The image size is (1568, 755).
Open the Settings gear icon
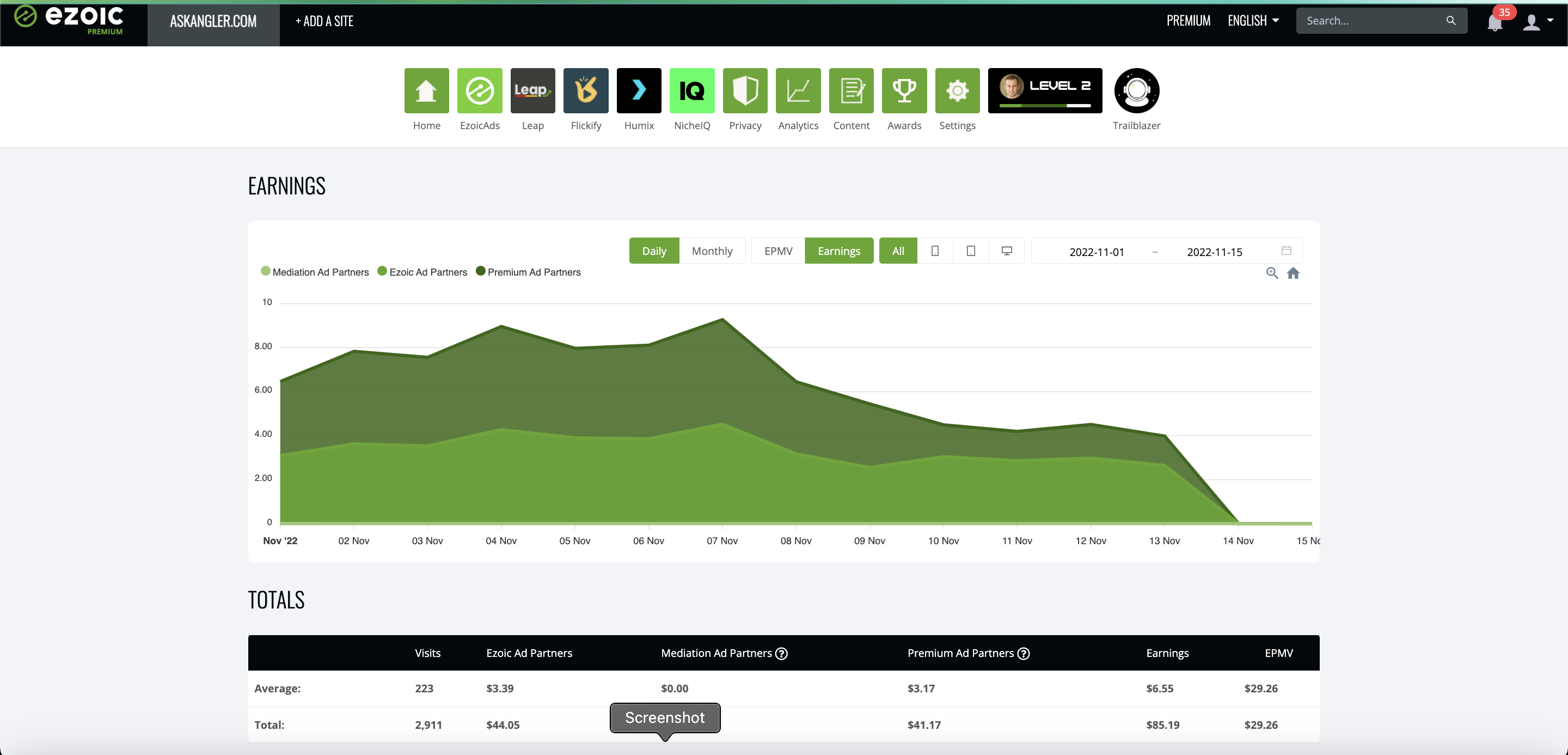pyautogui.click(x=957, y=91)
